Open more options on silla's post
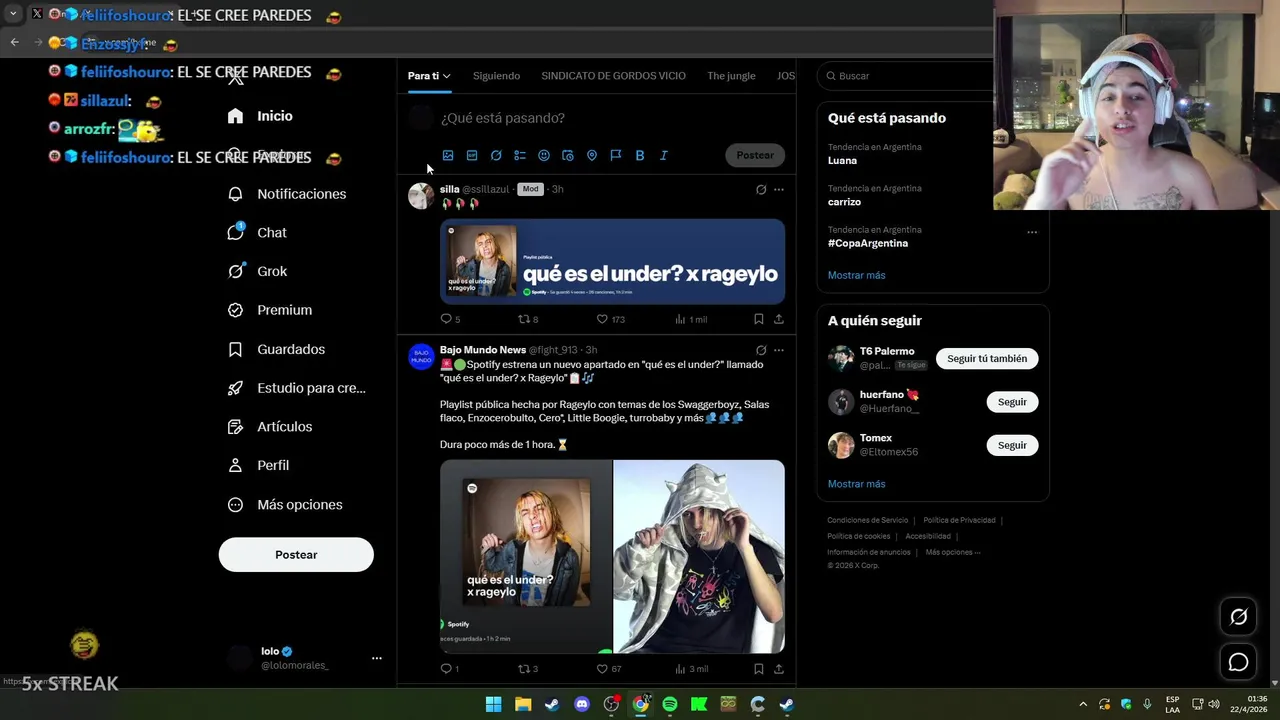Image resolution: width=1280 pixels, height=720 pixels. tap(779, 189)
